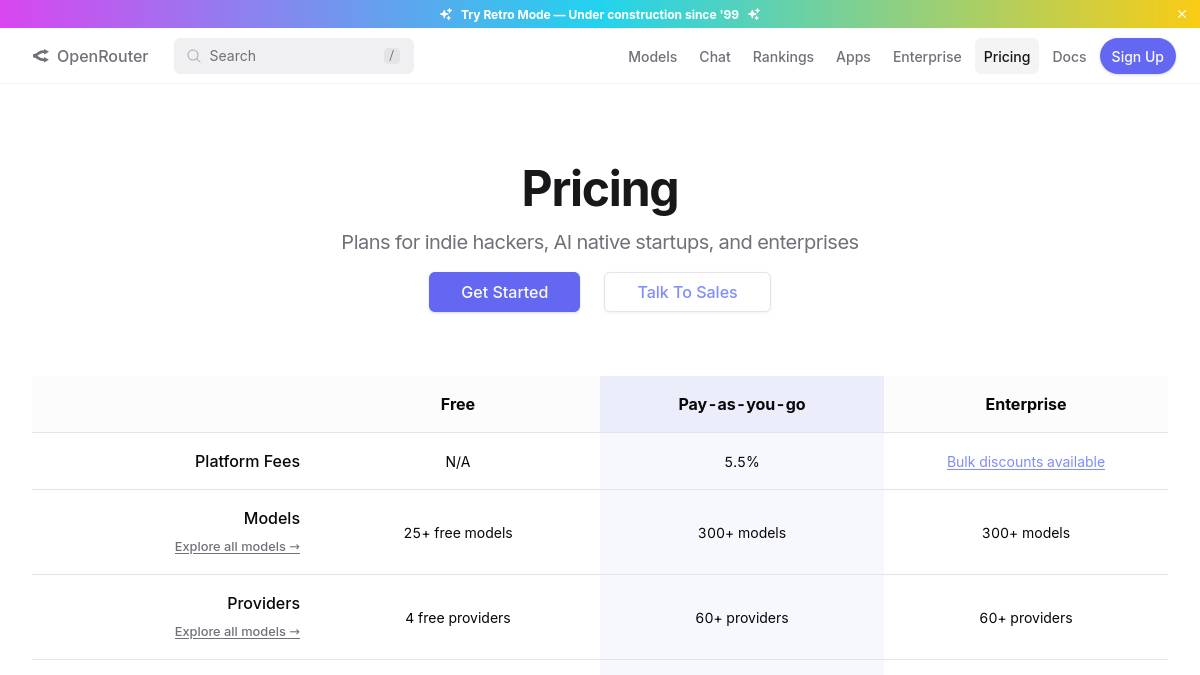Click the OpenRouter logo icon

click(x=40, y=56)
